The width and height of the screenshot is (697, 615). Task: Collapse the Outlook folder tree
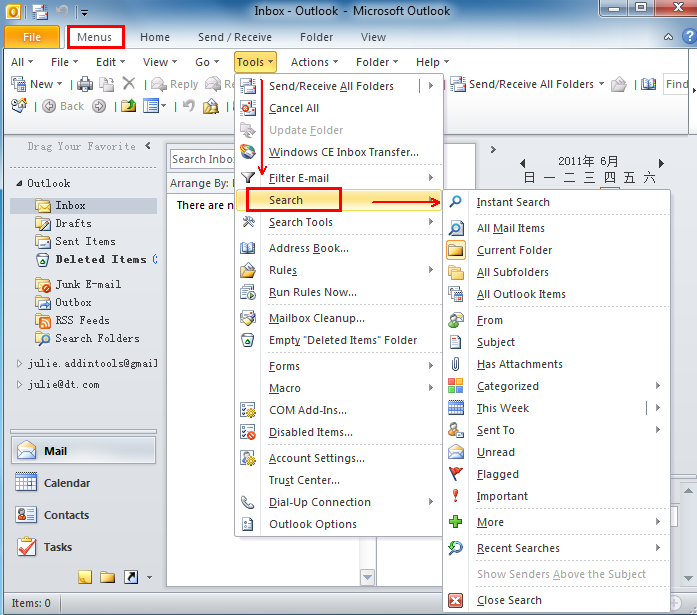point(19,183)
